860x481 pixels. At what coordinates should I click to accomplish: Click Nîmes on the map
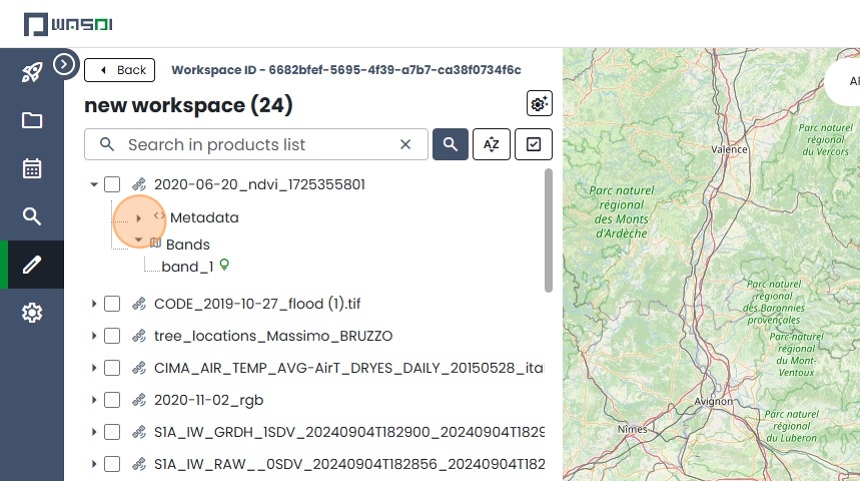pos(632,429)
